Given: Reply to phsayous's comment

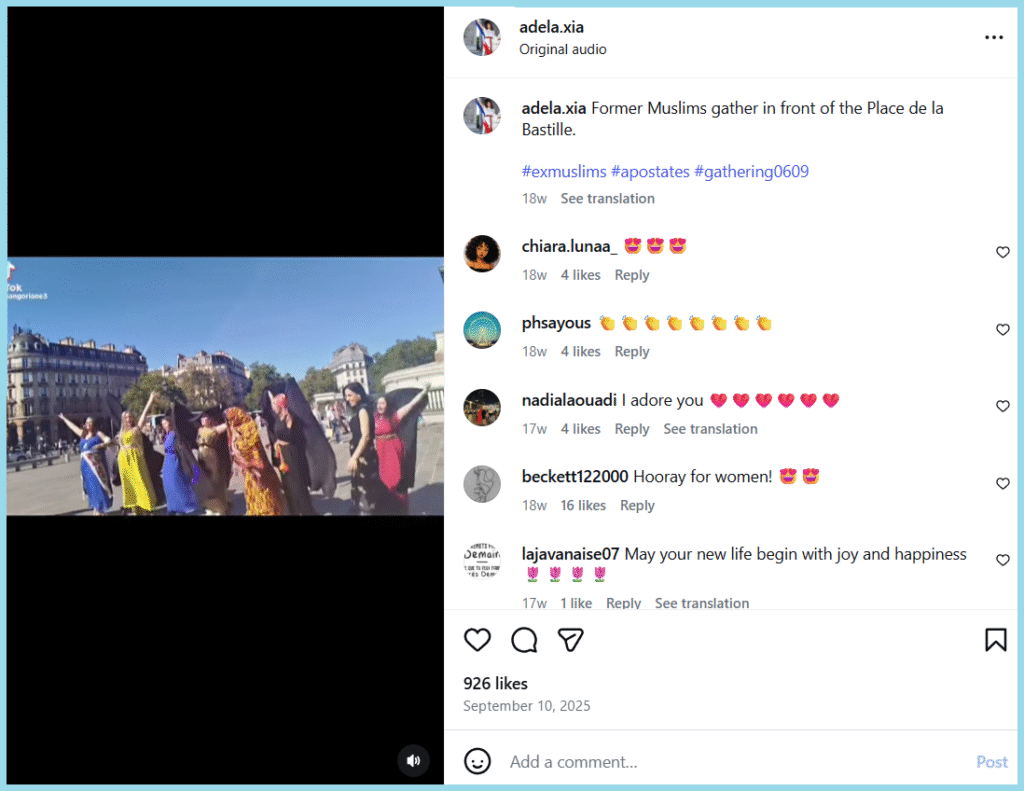Looking at the screenshot, I should pyautogui.click(x=631, y=352).
